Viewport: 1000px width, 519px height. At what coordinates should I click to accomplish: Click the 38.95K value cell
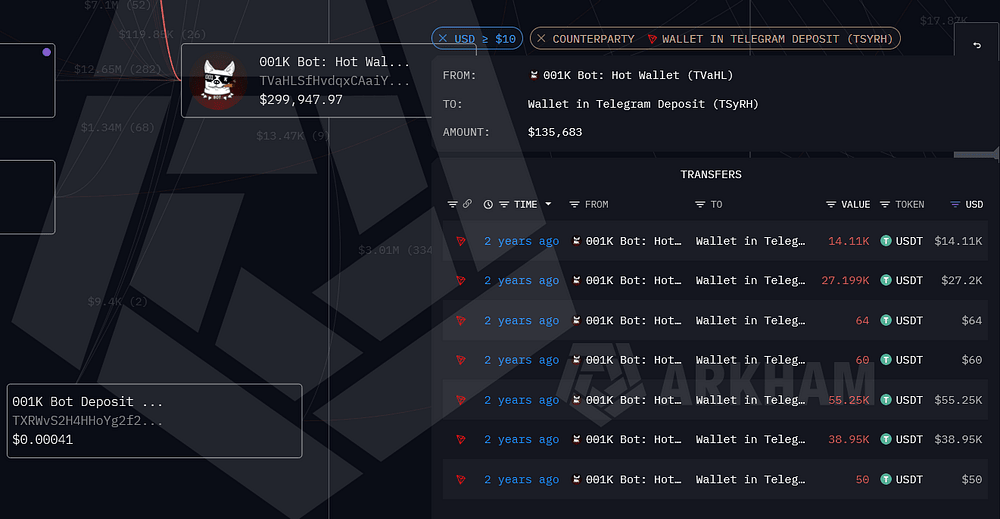point(848,440)
